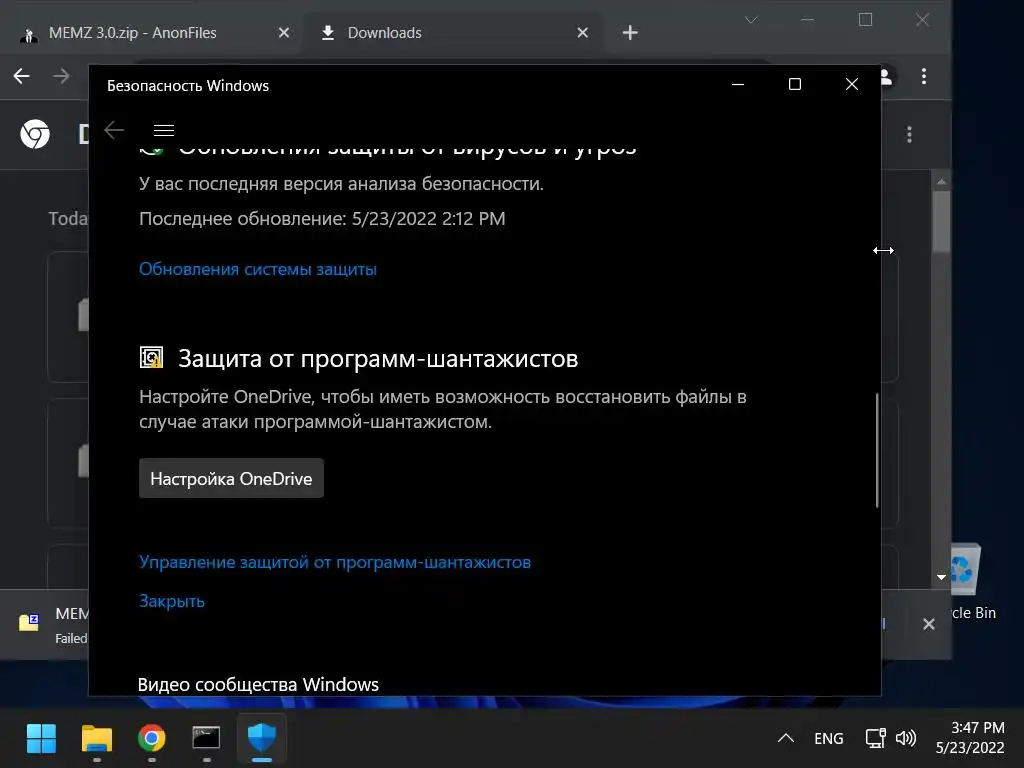Click the Видео сообщества Windows heading

coord(258,684)
